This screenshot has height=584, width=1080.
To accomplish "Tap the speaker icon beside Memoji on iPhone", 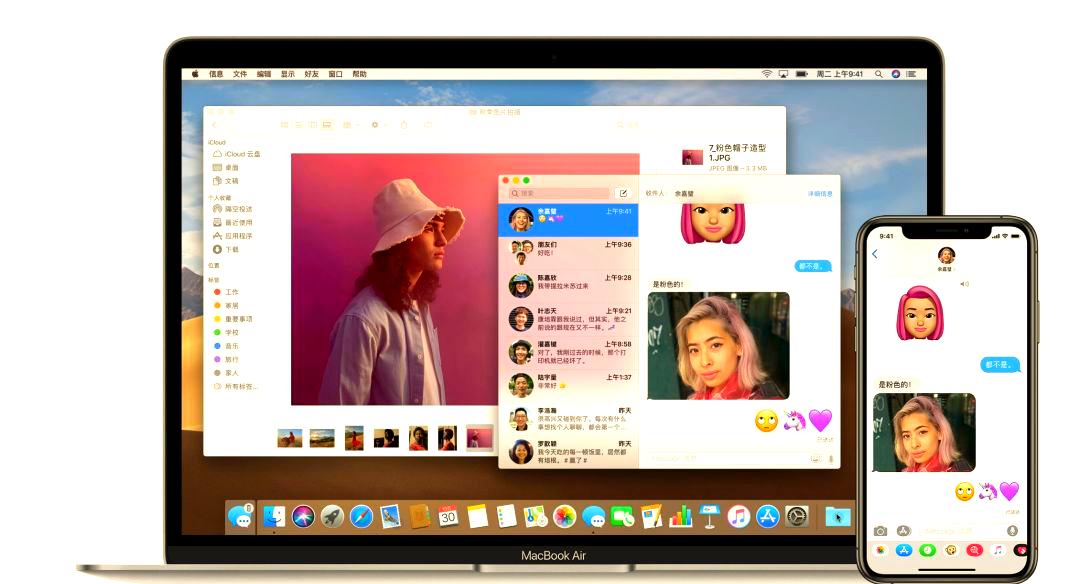I will [x=964, y=284].
